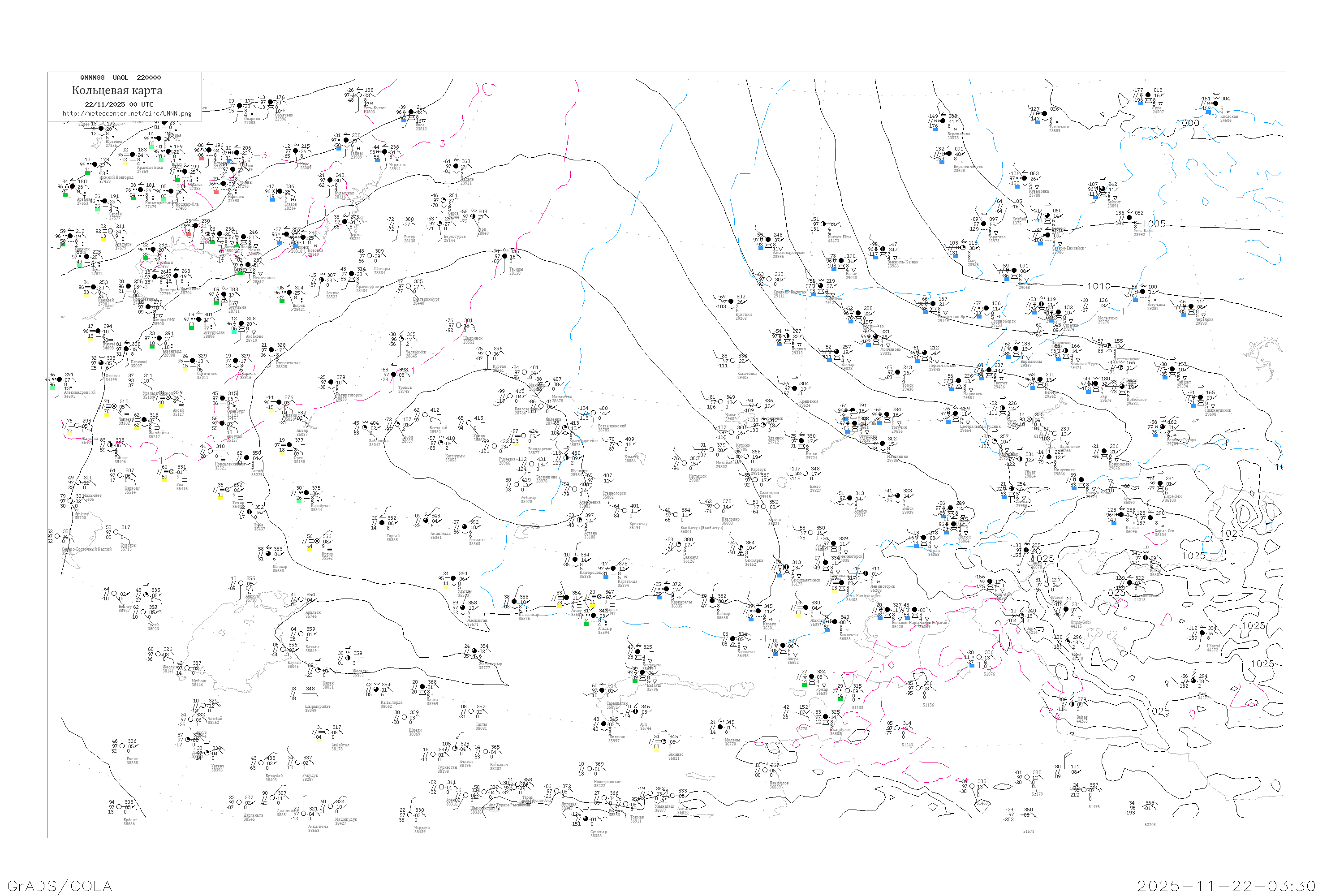Click the 1000 isobar label

pyautogui.click(x=1188, y=123)
